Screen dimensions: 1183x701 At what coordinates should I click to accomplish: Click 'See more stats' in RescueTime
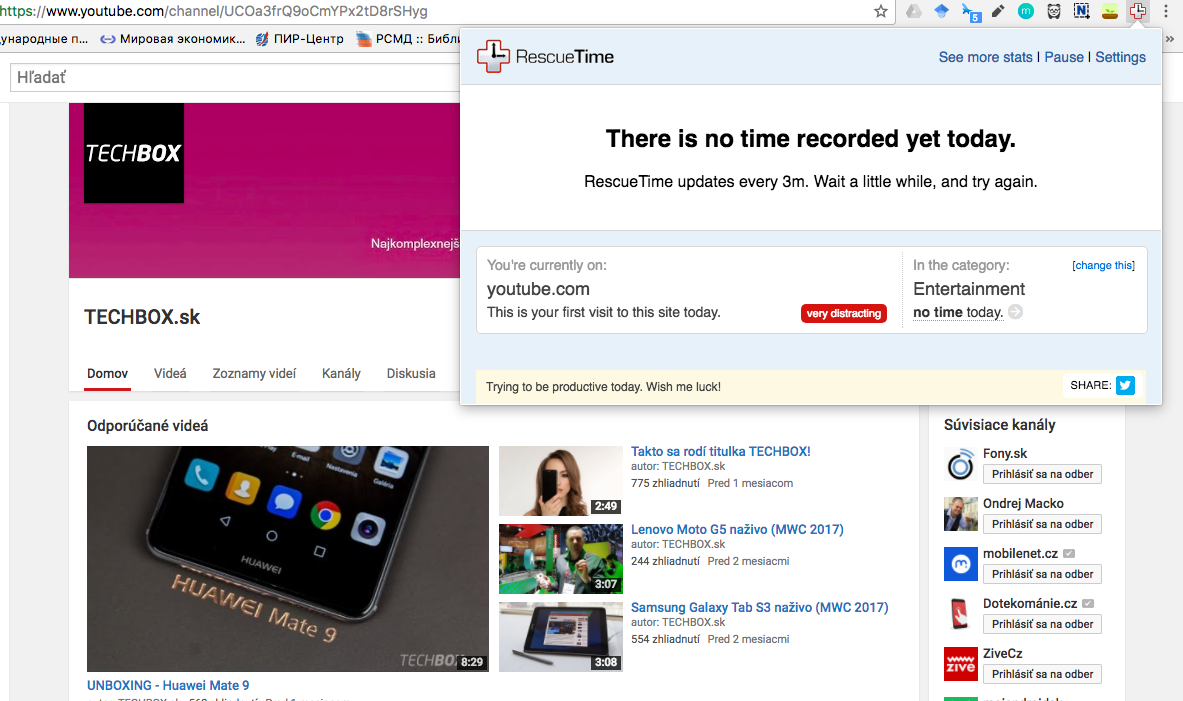pyautogui.click(x=985, y=57)
